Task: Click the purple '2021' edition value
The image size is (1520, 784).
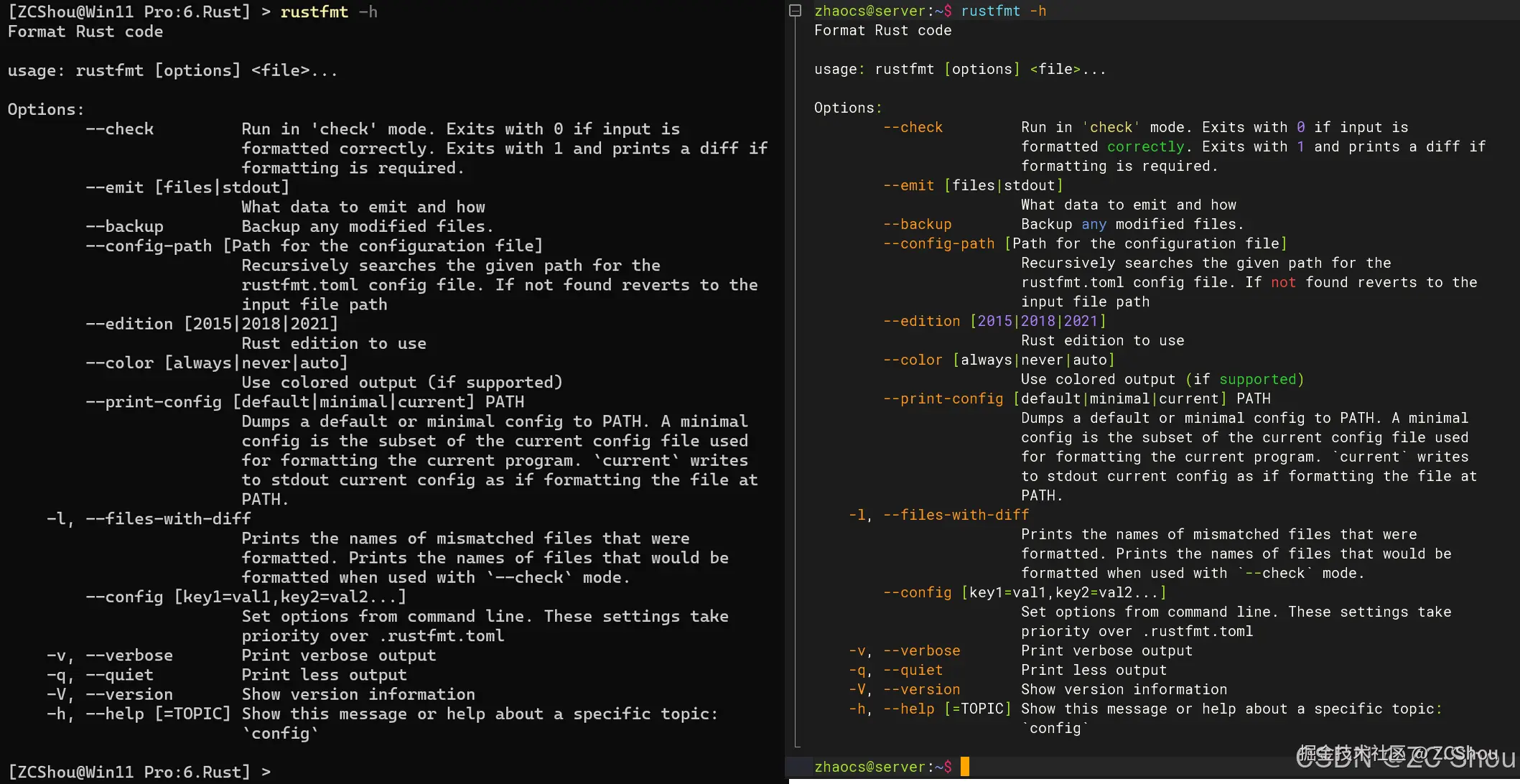Action: (1081, 321)
